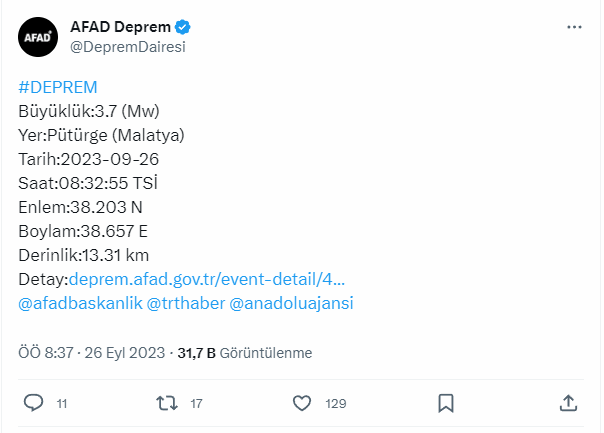Click the 26 Eyl 2023 date
The image size is (604, 433).
125,353
